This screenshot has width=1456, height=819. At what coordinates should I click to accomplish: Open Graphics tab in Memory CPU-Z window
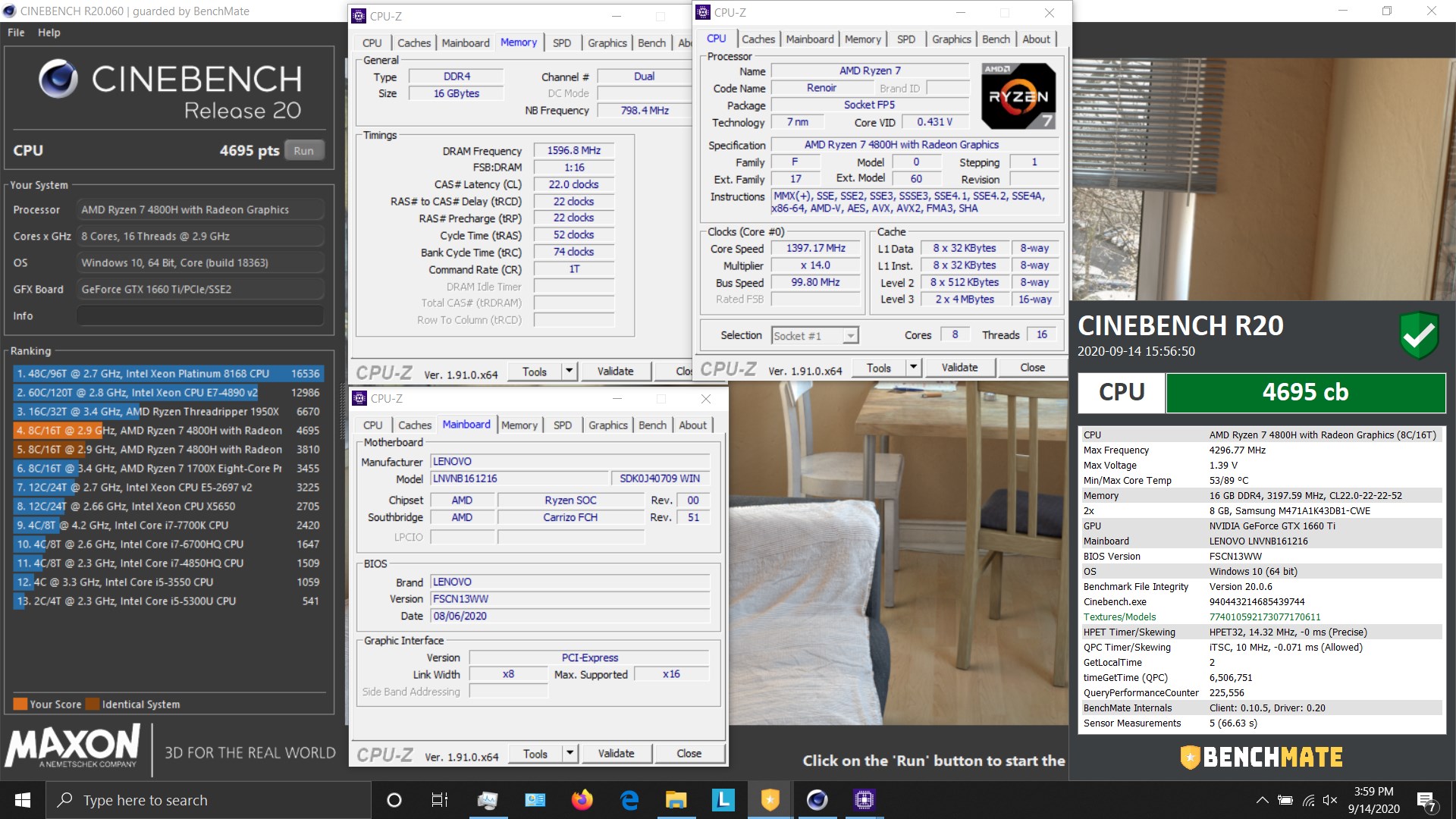607,43
